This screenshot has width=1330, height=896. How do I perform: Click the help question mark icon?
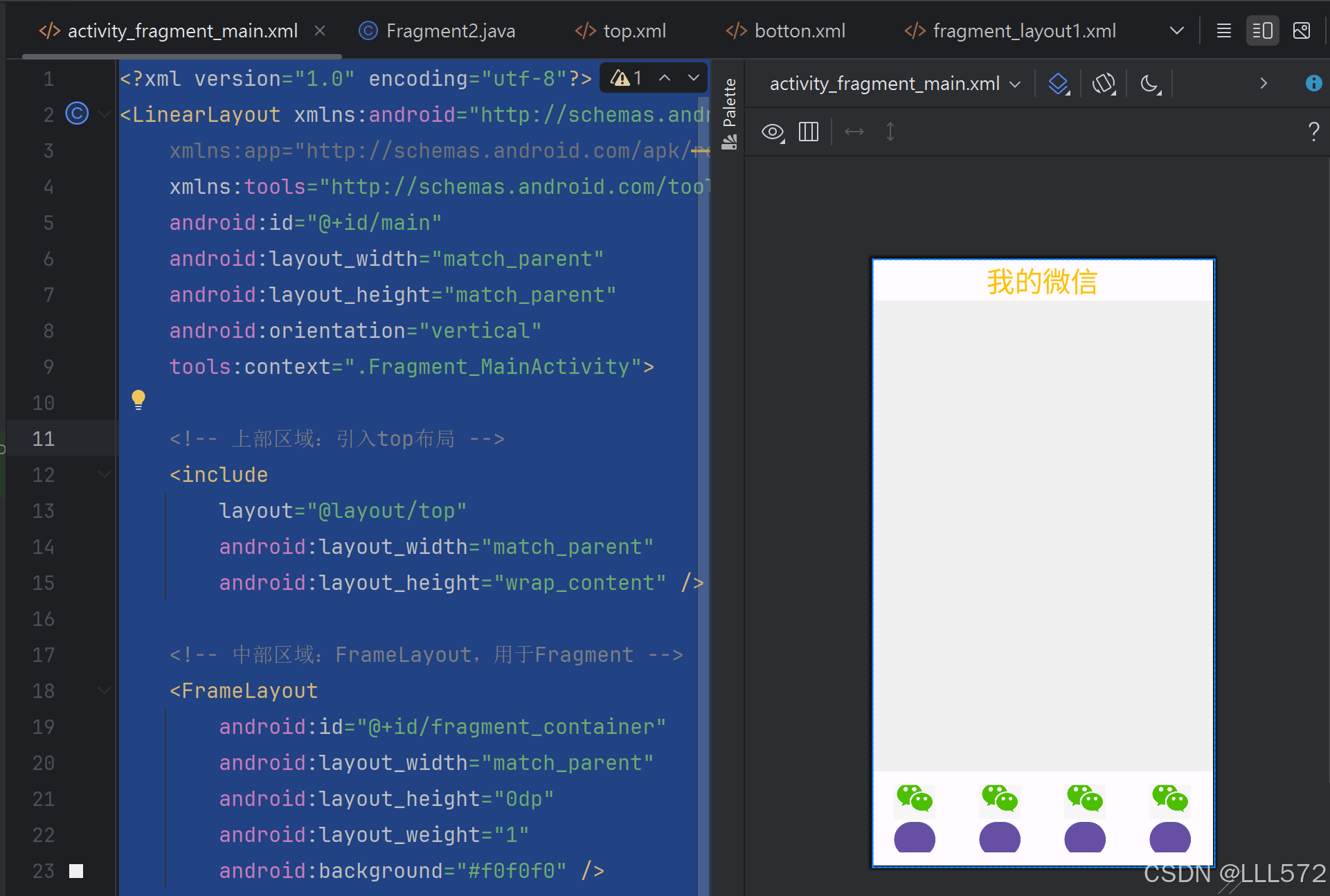1313,132
